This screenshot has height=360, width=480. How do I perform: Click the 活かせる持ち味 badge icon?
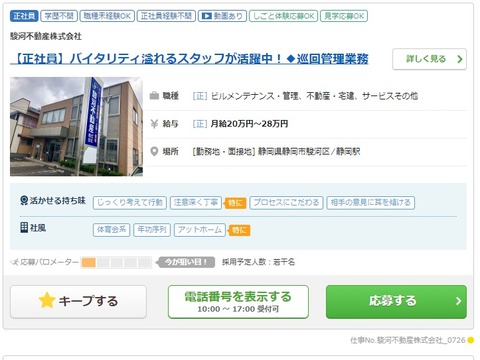point(24,200)
